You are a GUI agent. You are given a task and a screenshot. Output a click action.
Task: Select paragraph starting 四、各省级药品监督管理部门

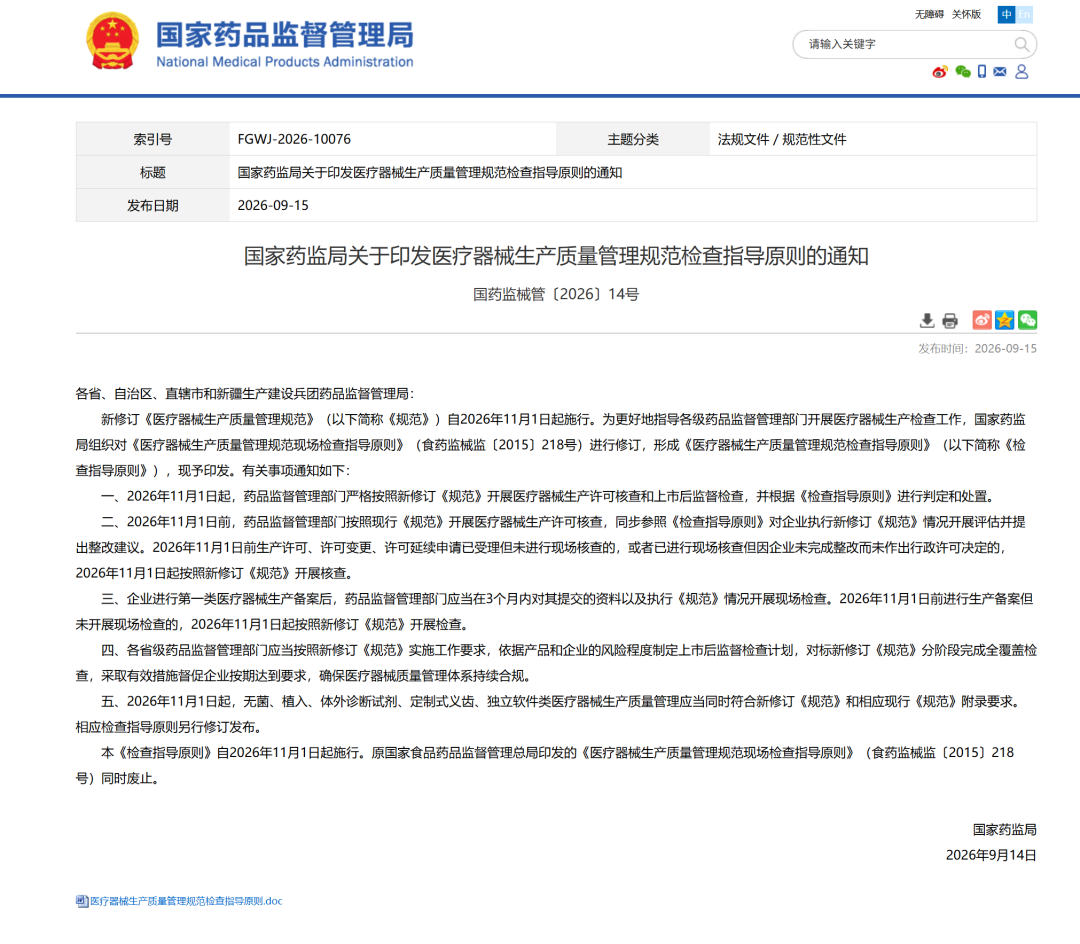pos(557,663)
